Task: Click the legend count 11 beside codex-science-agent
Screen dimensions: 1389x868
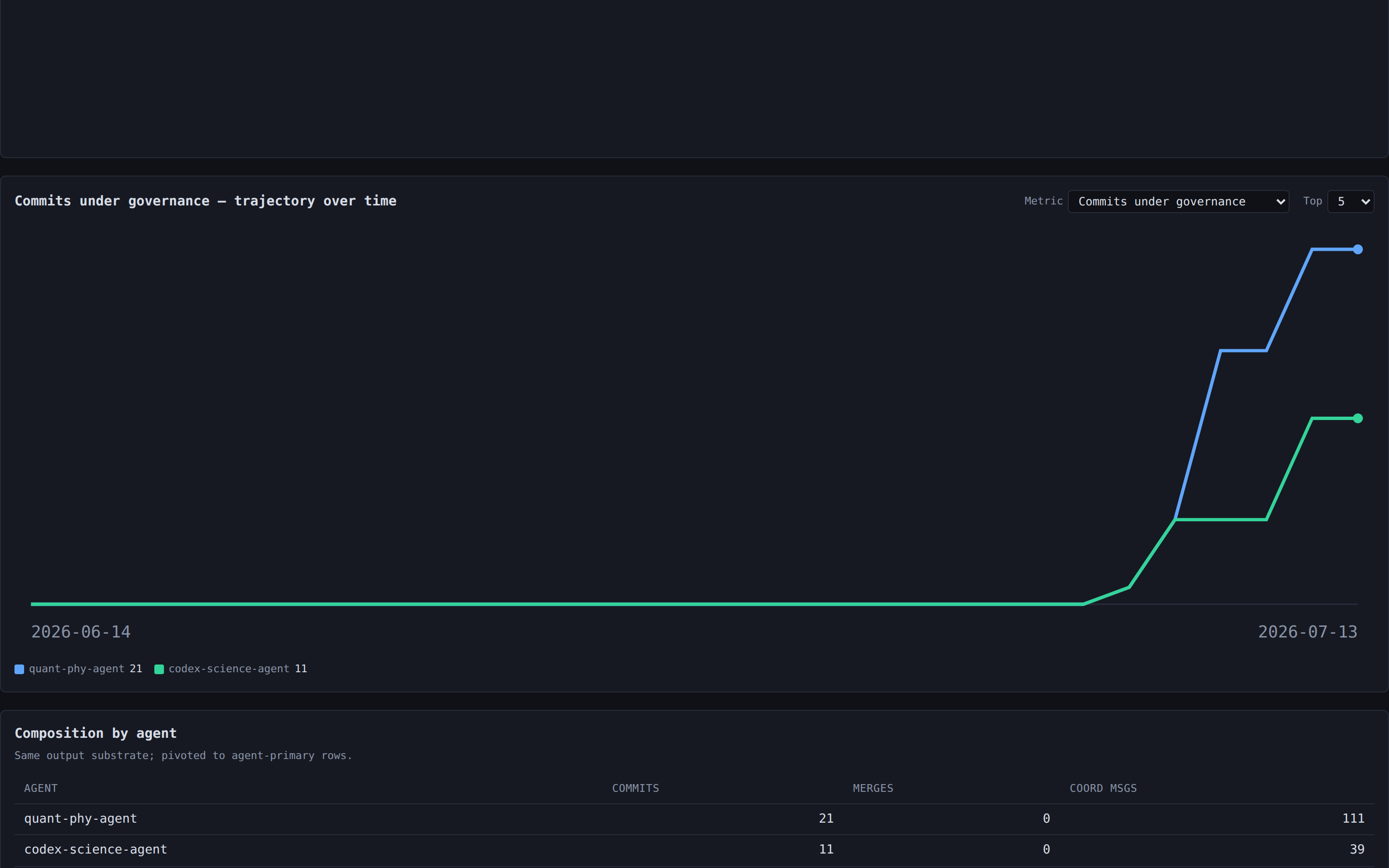Action: (301, 669)
